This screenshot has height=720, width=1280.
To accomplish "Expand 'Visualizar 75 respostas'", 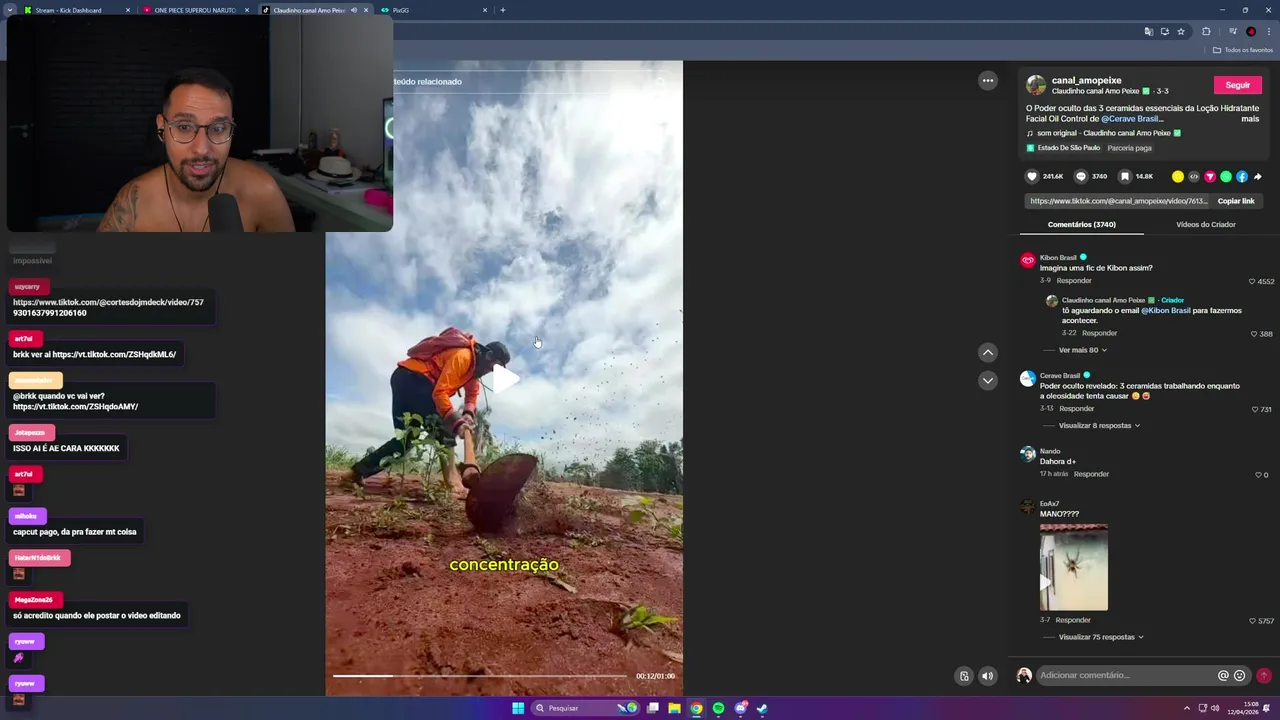I will point(1101,637).
